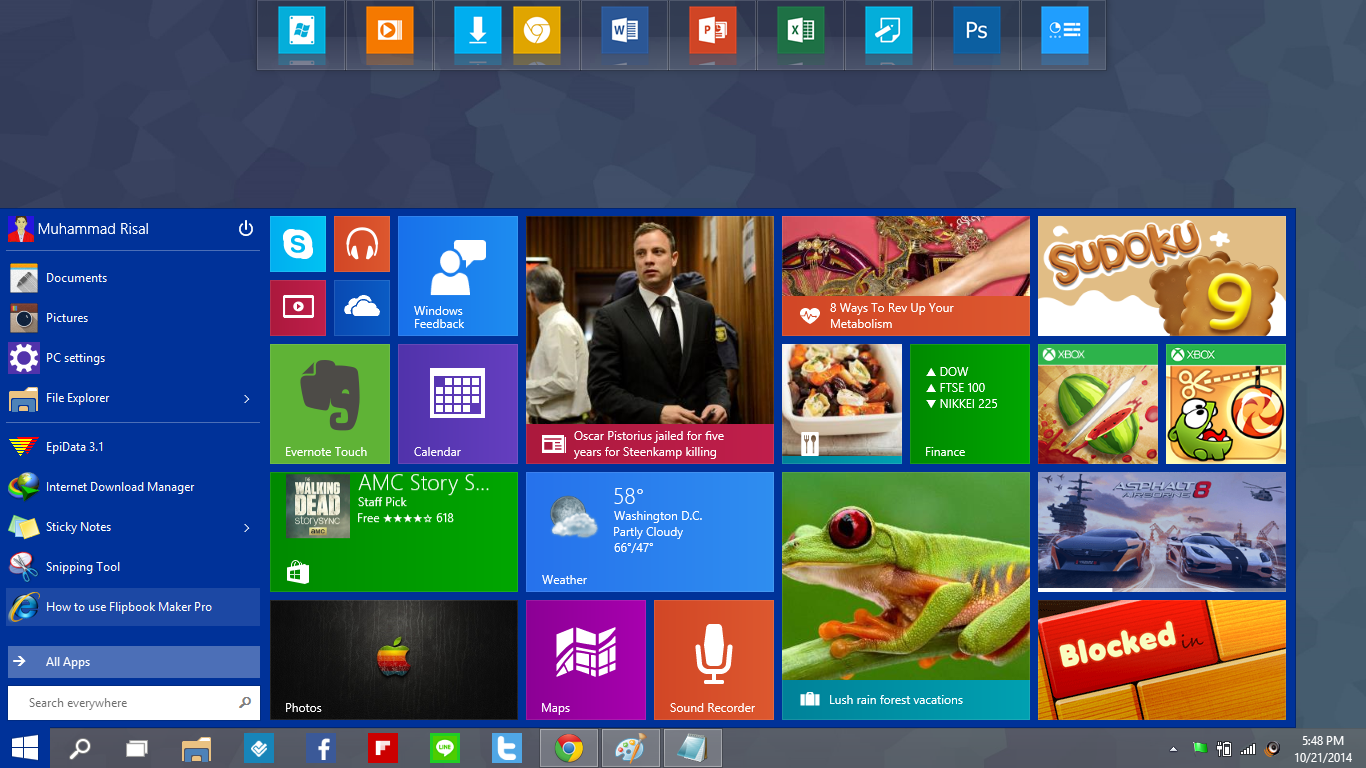This screenshot has height=768, width=1366.
Task: Open Oscar Pistorius news tile
Action: 650,340
